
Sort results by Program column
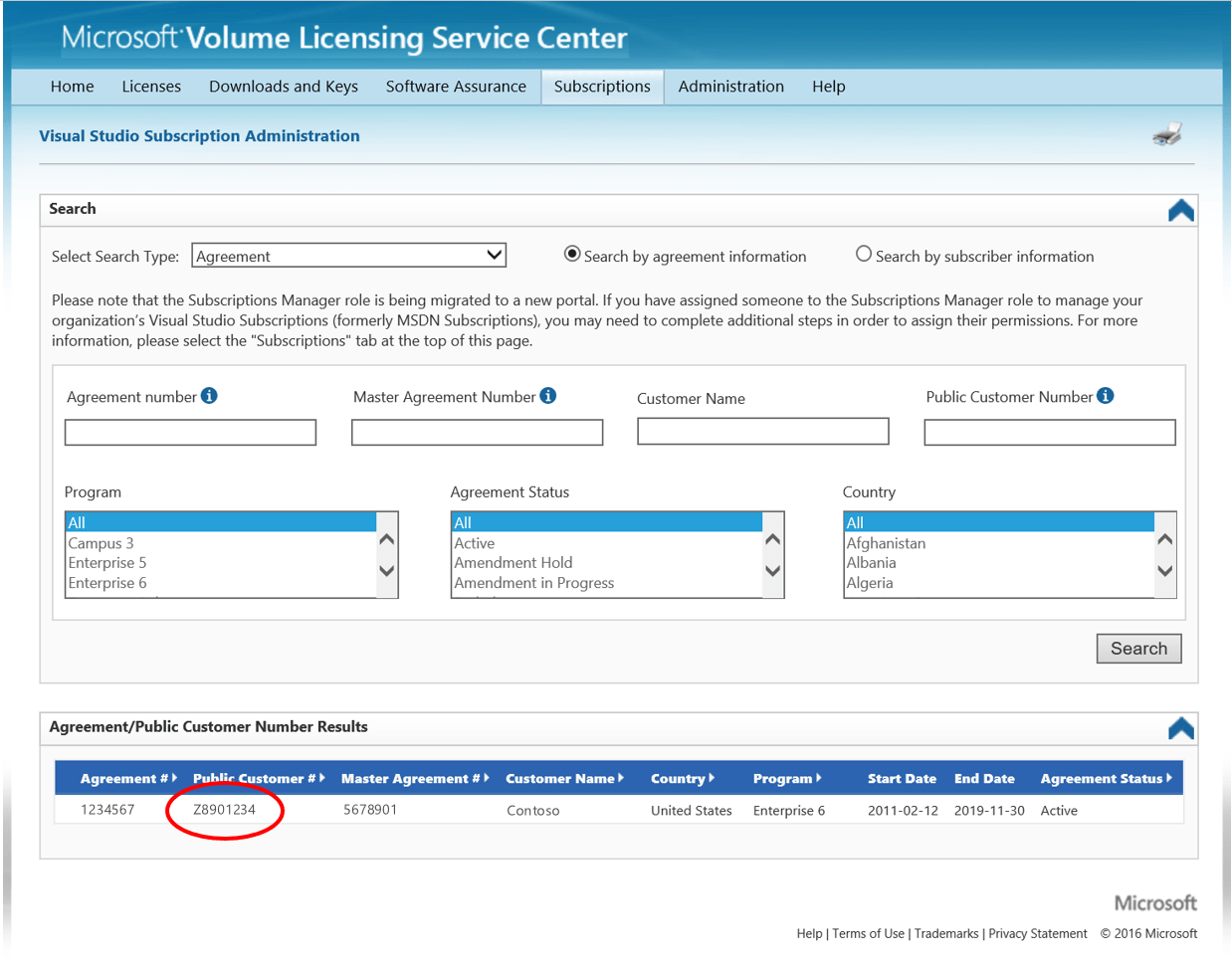click(787, 779)
